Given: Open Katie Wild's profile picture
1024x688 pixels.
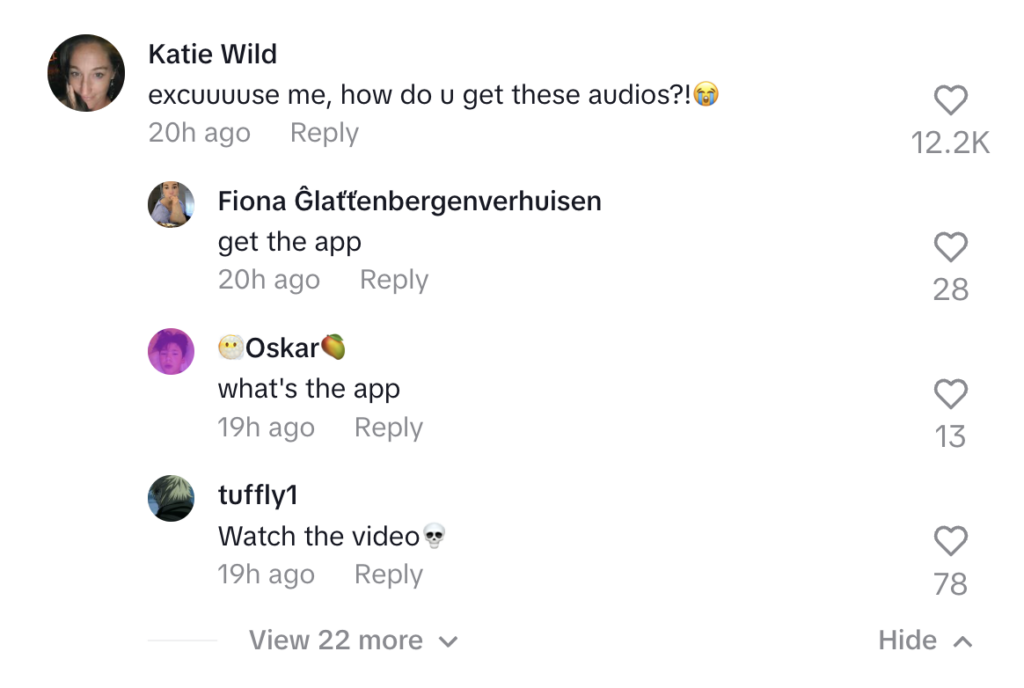Looking at the screenshot, I should (86, 73).
